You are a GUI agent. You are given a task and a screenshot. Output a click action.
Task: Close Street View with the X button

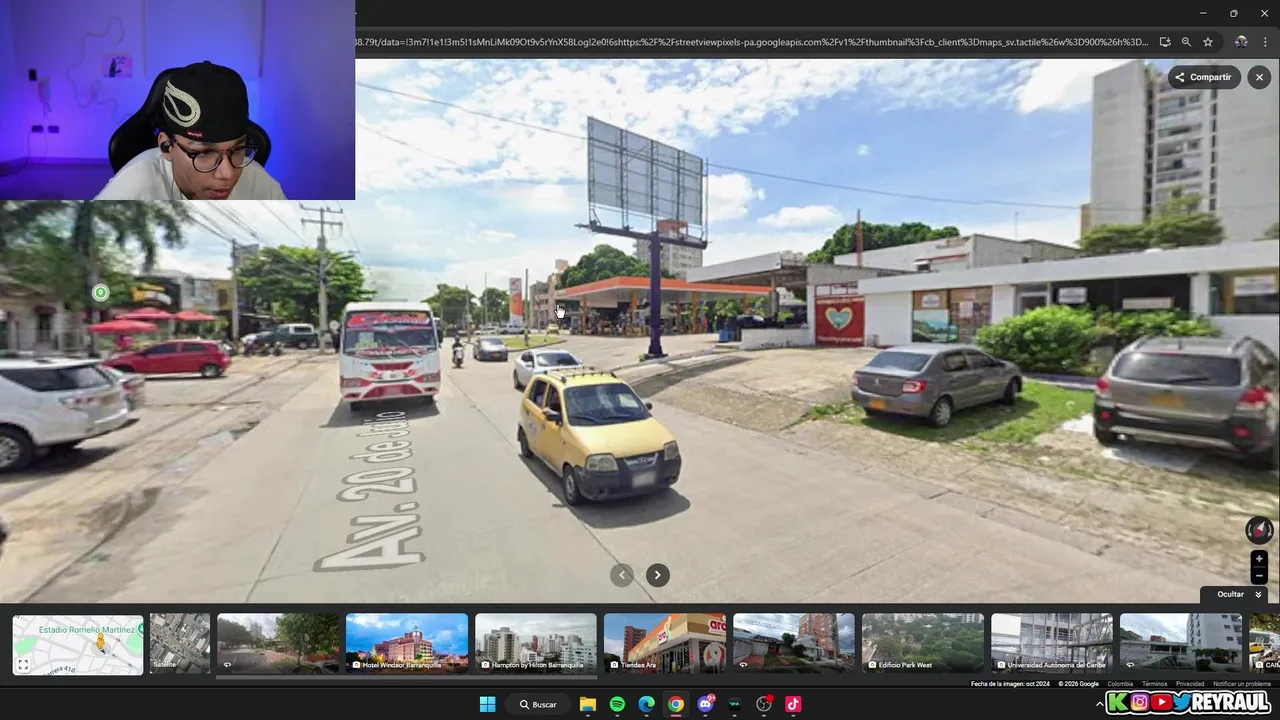1259,77
